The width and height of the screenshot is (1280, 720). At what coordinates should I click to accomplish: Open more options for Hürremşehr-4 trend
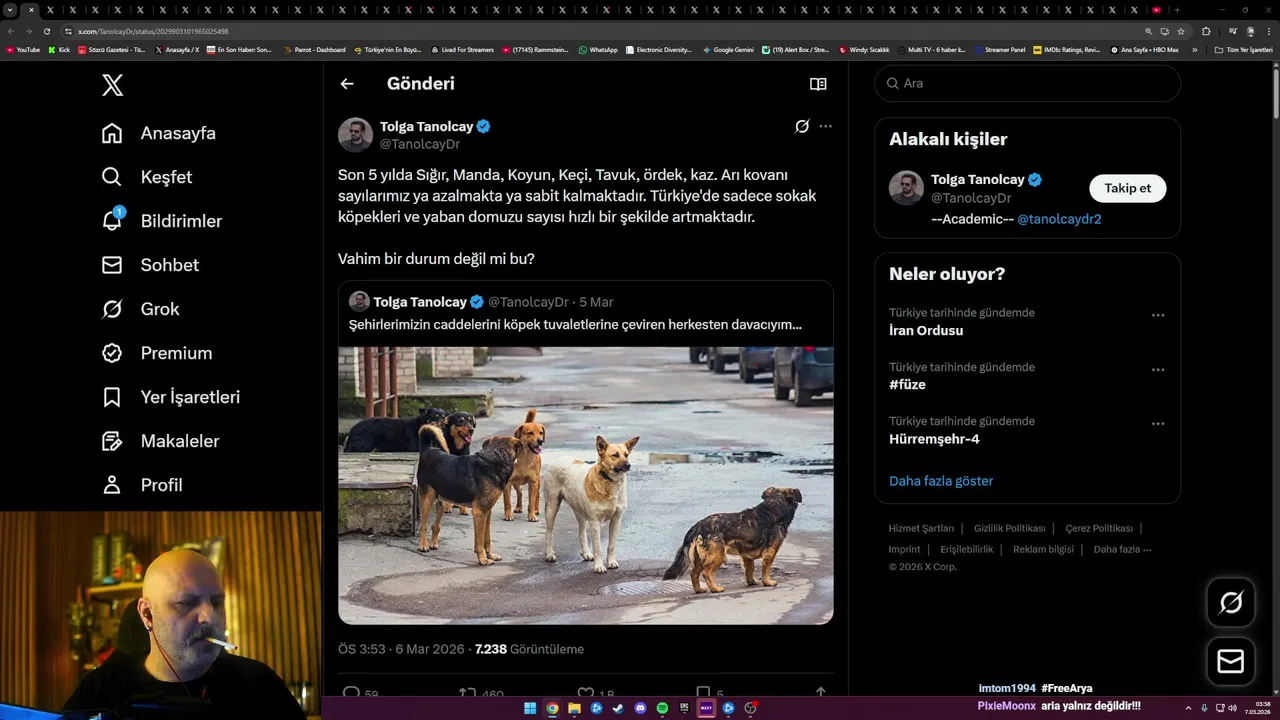click(x=1158, y=423)
